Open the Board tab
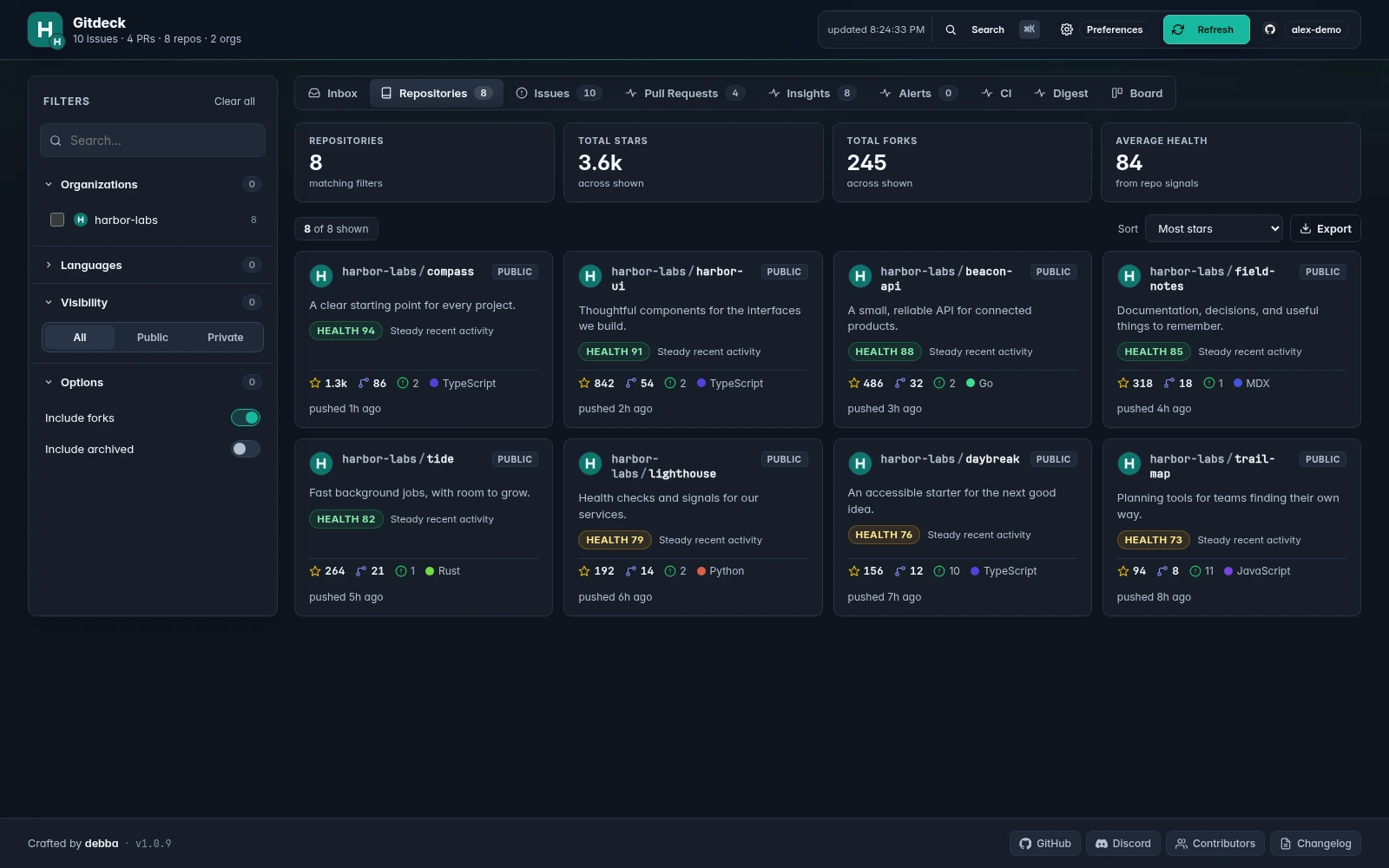 point(1137,93)
